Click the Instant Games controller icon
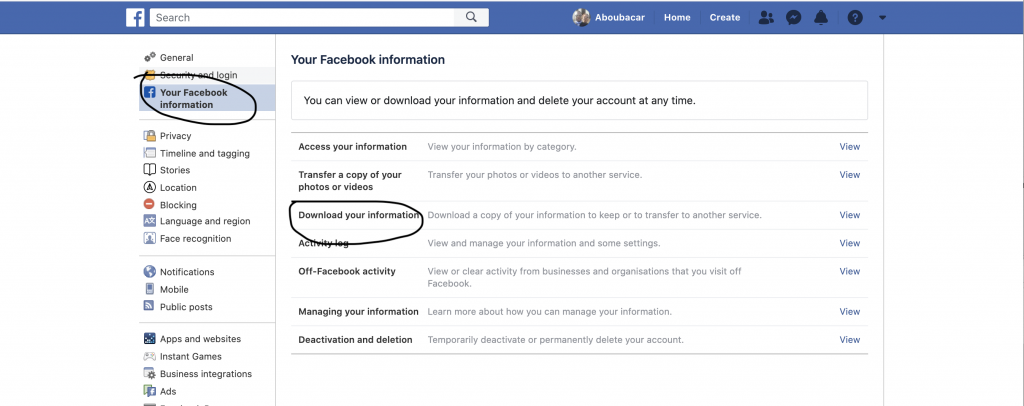The width and height of the screenshot is (1024, 406). coord(150,356)
